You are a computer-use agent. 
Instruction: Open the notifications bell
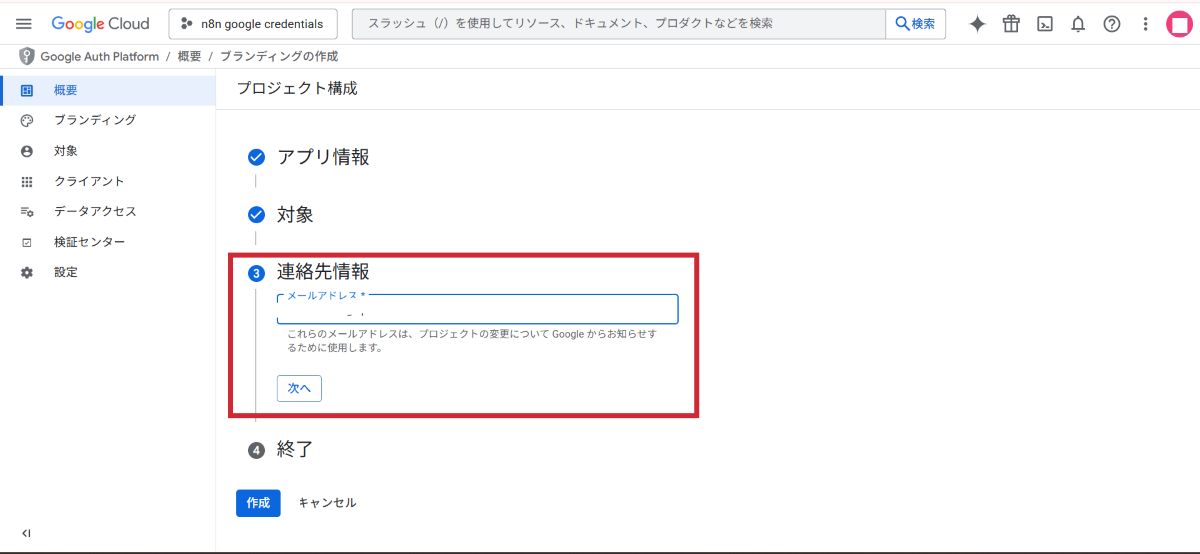pyautogui.click(x=1078, y=24)
